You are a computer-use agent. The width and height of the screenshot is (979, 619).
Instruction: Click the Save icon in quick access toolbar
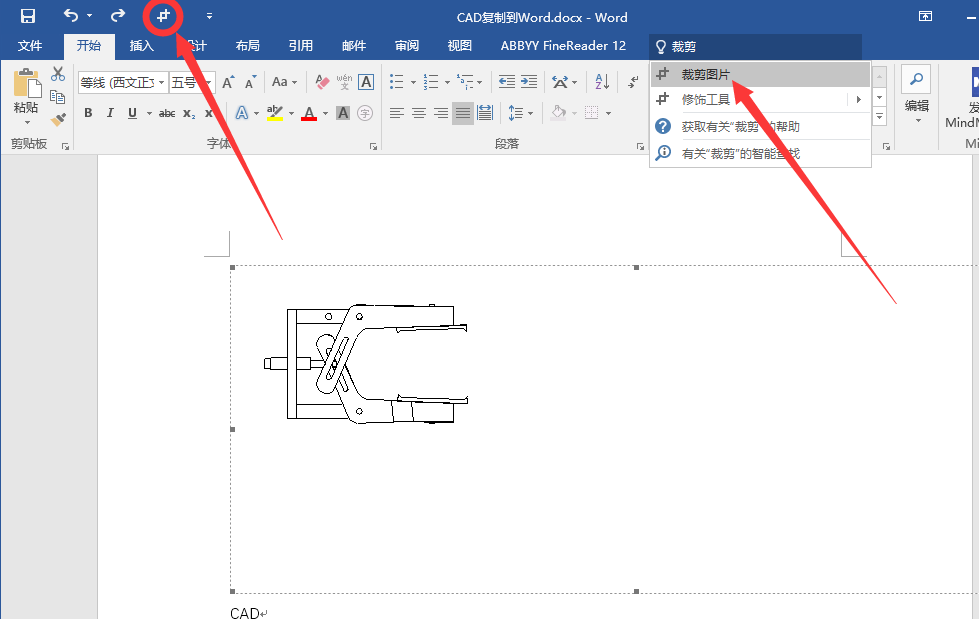point(27,16)
